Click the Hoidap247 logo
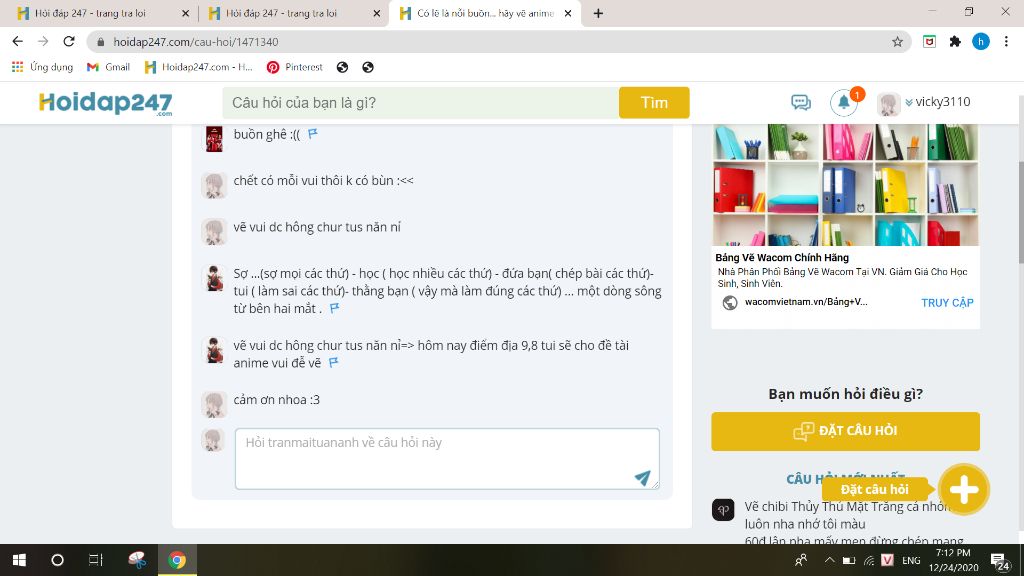 [105, 103]
